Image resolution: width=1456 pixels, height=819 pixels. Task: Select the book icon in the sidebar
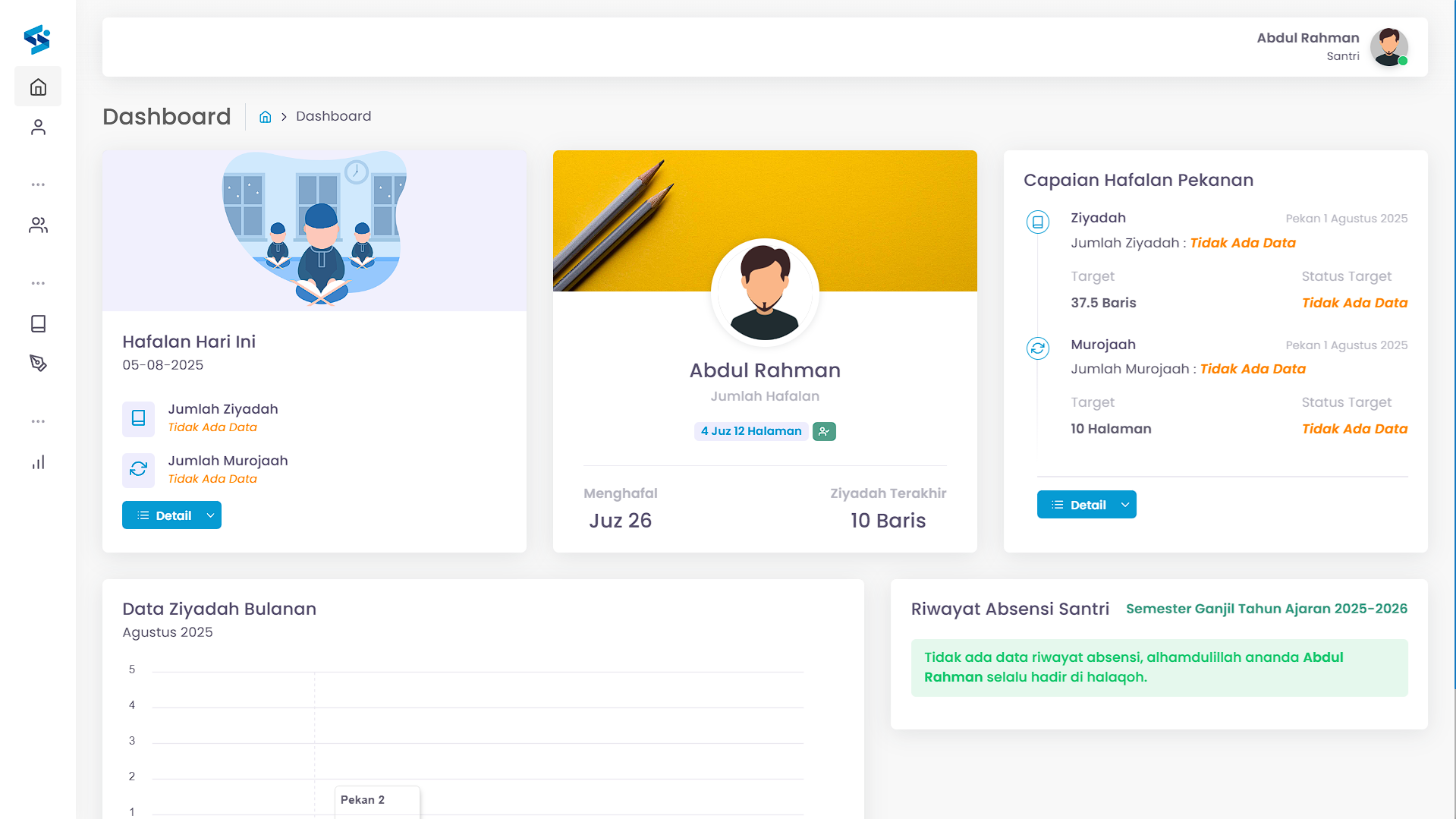[38, 323]
